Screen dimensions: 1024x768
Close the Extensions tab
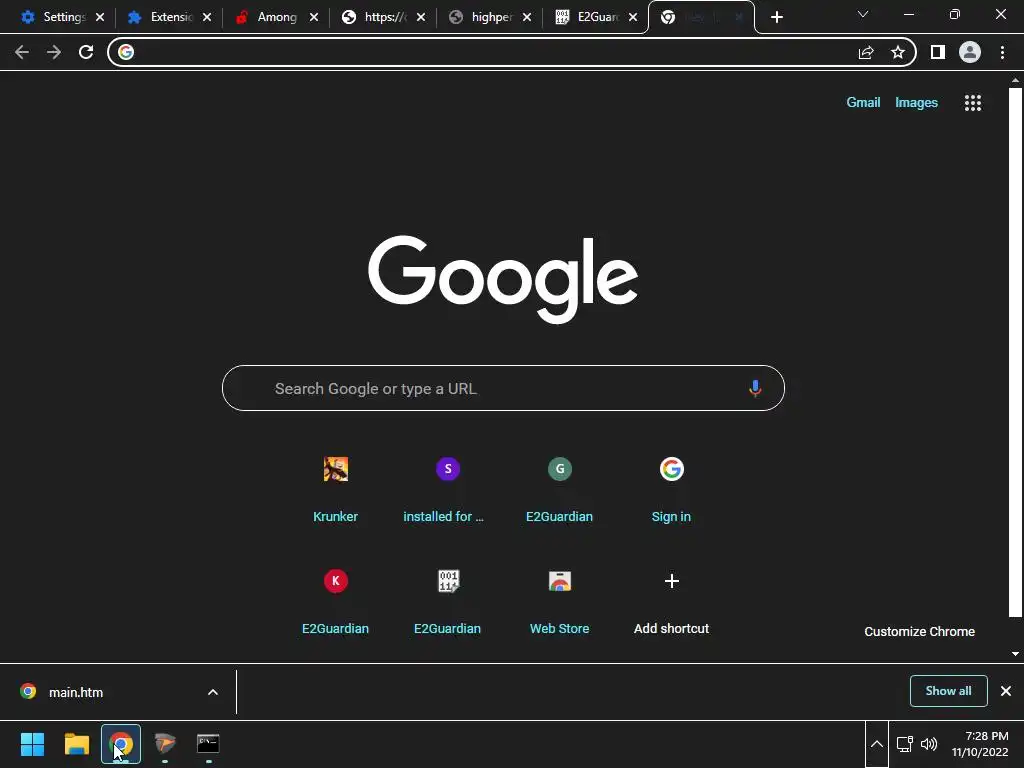tap(207, 18)
